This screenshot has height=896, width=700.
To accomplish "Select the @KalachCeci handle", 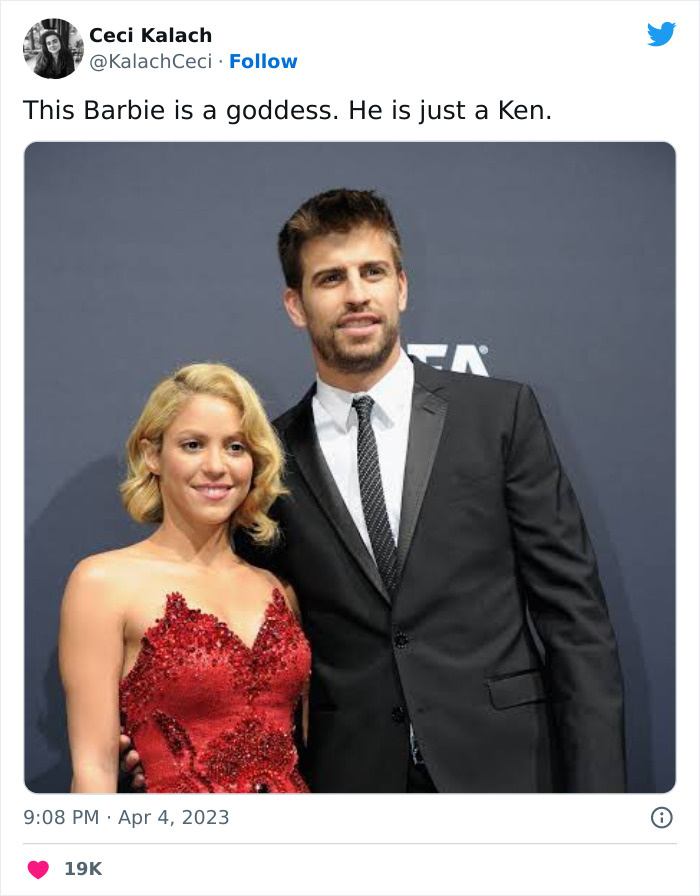I will 152,61.
